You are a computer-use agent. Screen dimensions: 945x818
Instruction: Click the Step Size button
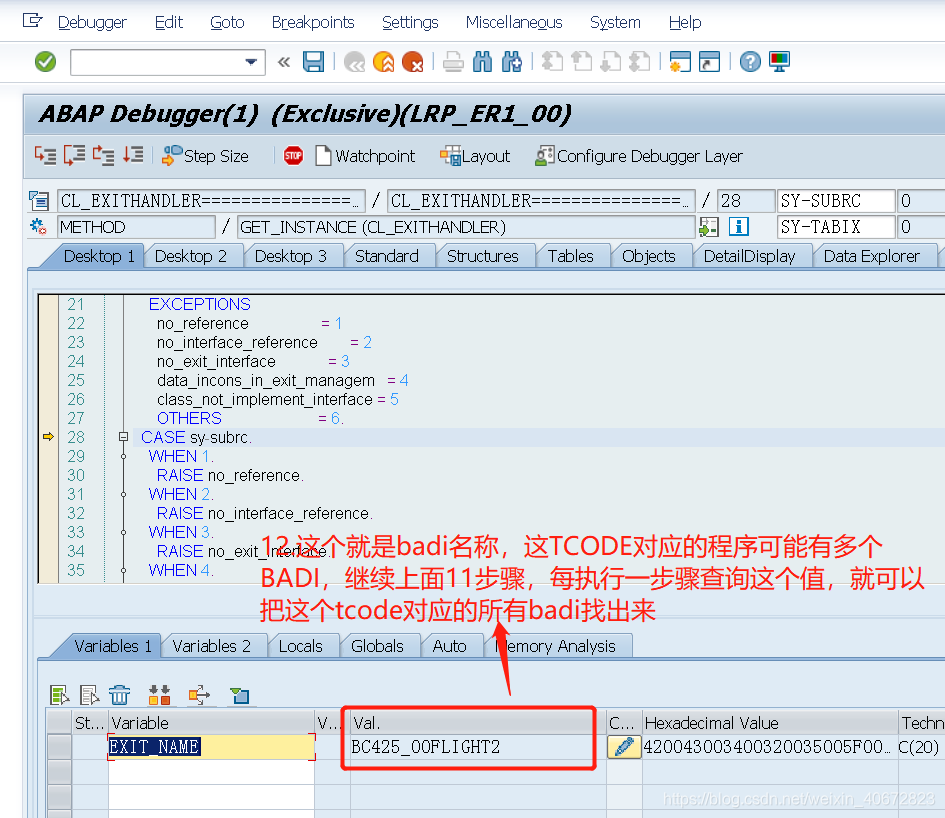(206, 156)
